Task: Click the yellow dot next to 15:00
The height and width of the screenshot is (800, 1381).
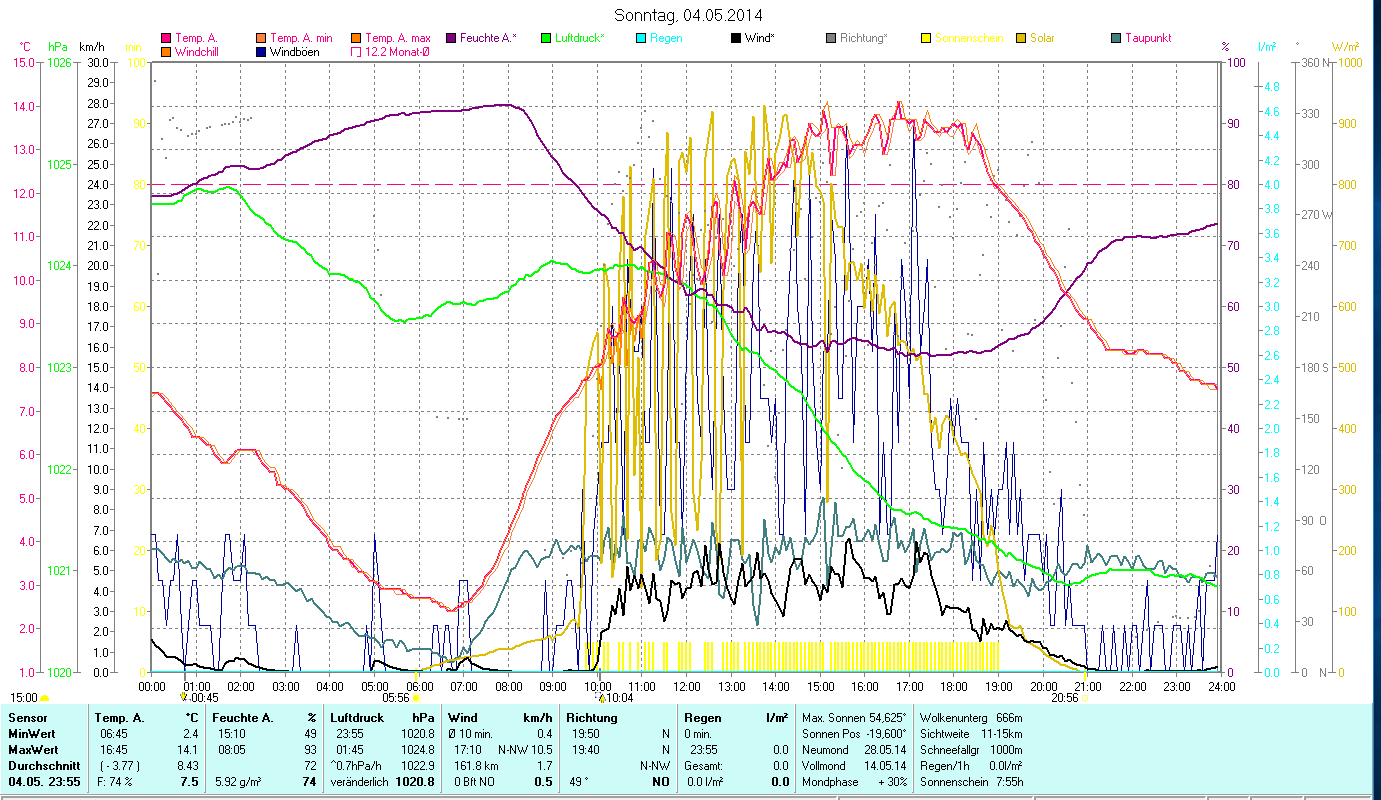Action: (44, 699)
